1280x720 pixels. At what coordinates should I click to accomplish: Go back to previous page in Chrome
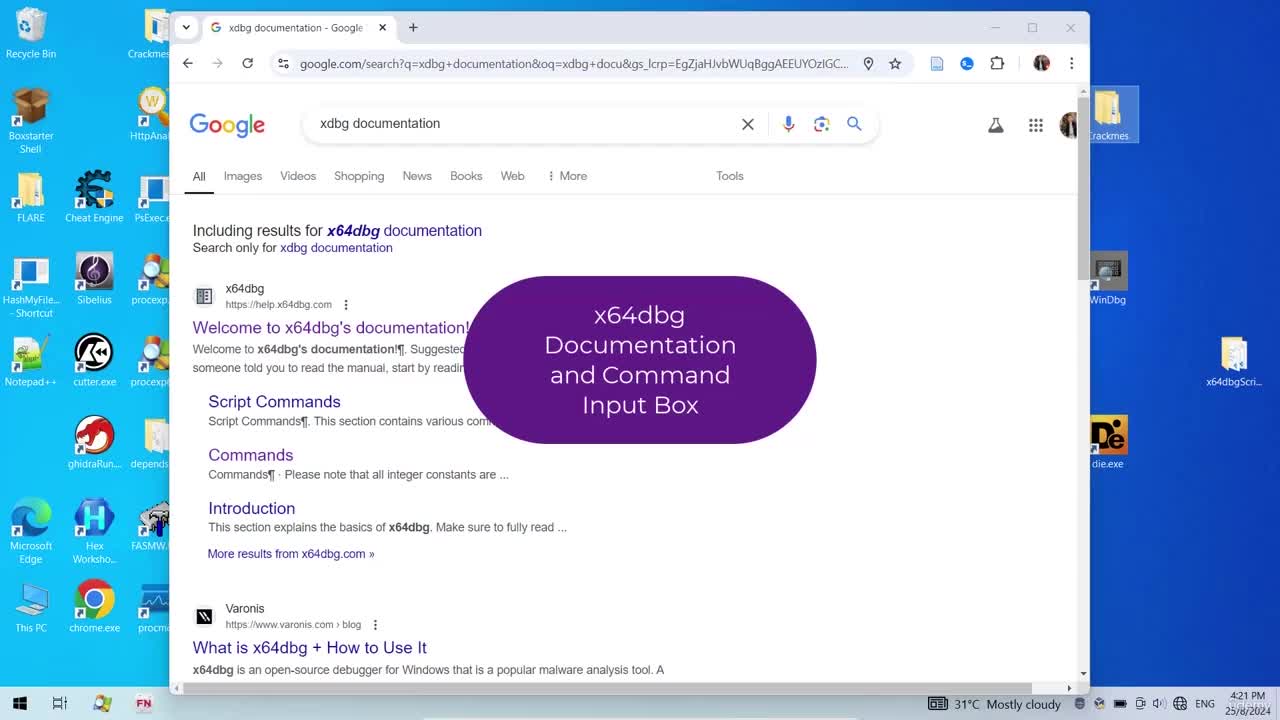[188, 63]
